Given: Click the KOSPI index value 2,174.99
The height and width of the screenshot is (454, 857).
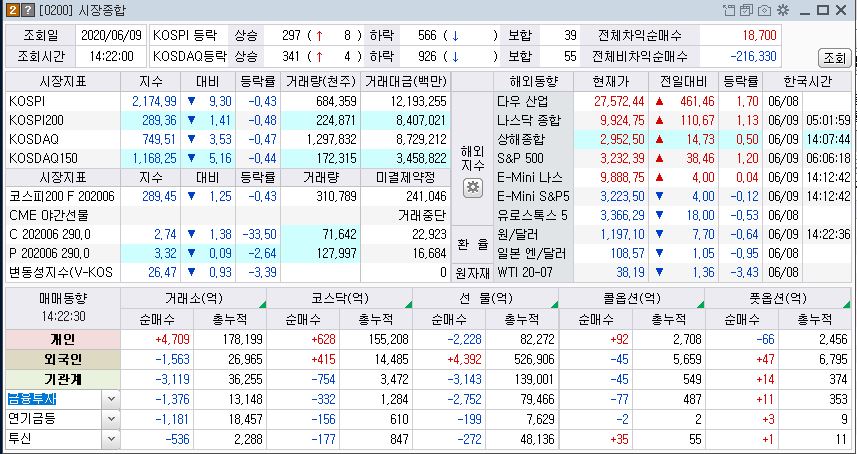Looking at the screenshot, I should pos(154,101).
